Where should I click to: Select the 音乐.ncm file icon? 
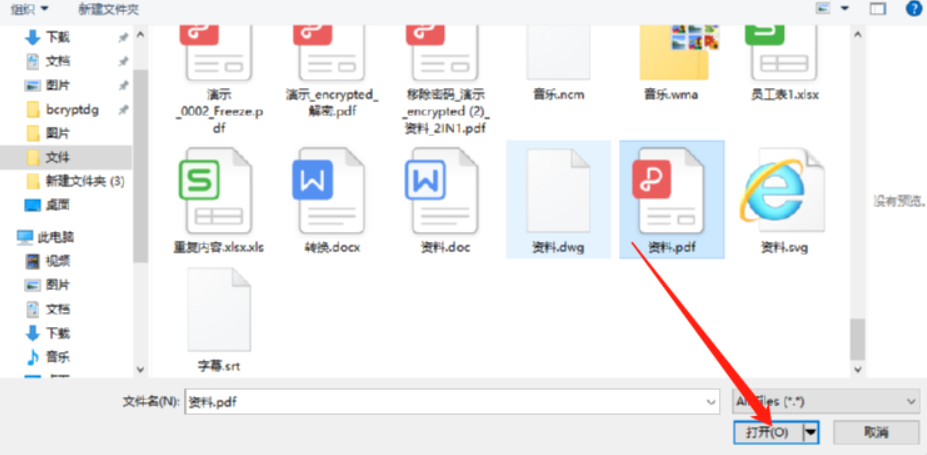[x=558, y=53]
